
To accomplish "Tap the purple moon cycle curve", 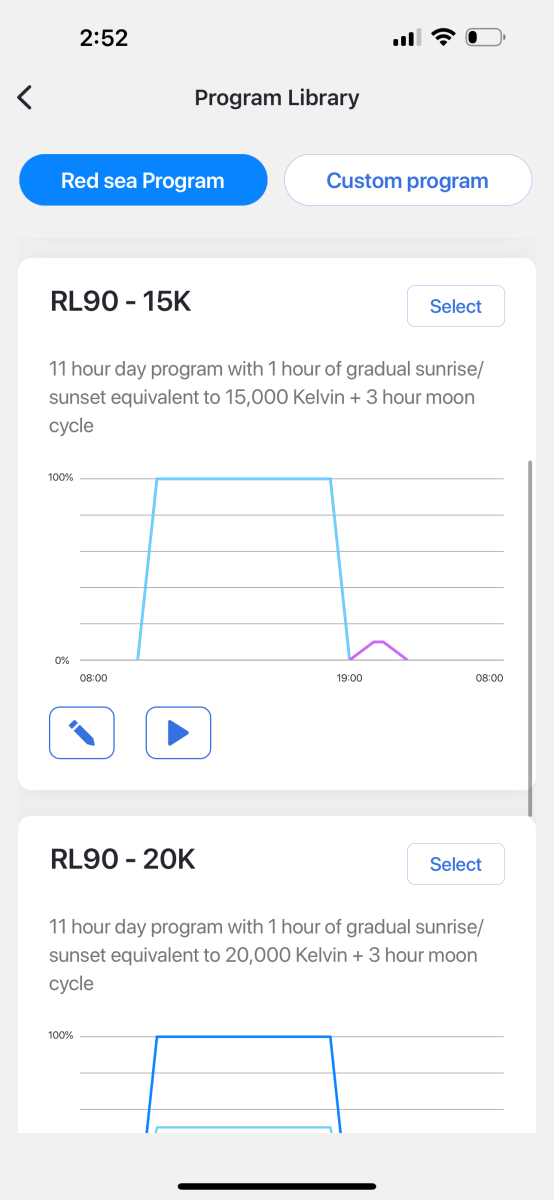I will tap(378, 649).
